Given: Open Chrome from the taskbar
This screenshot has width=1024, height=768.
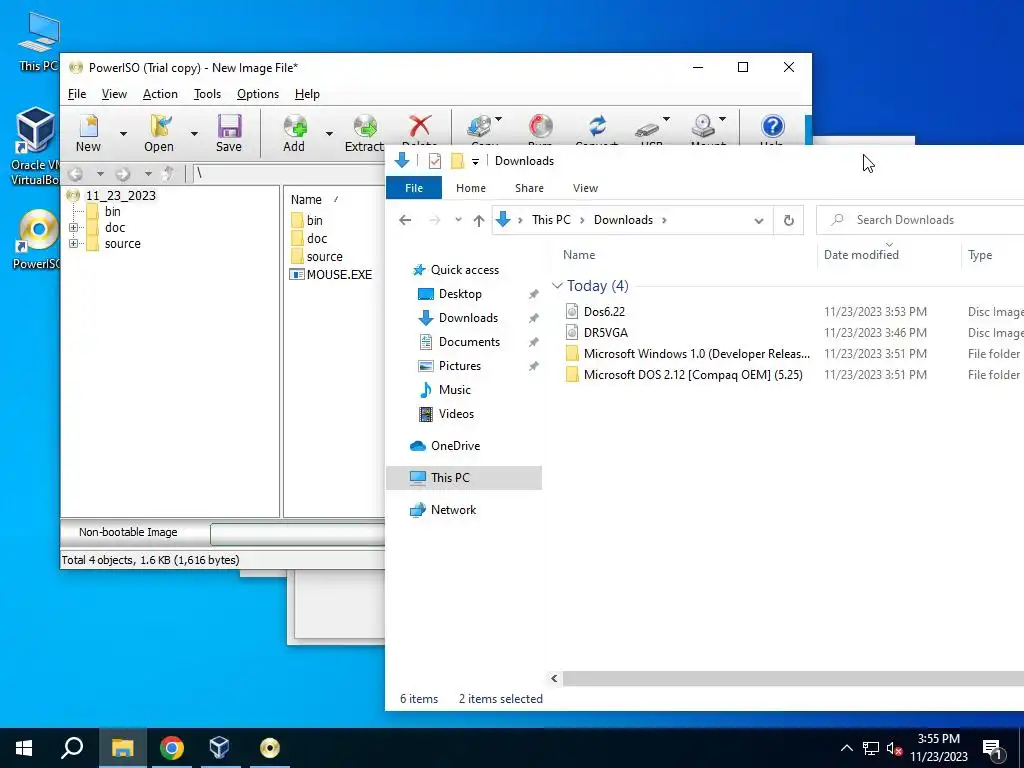Looking at the screenshot, I should tap(172, 748).
